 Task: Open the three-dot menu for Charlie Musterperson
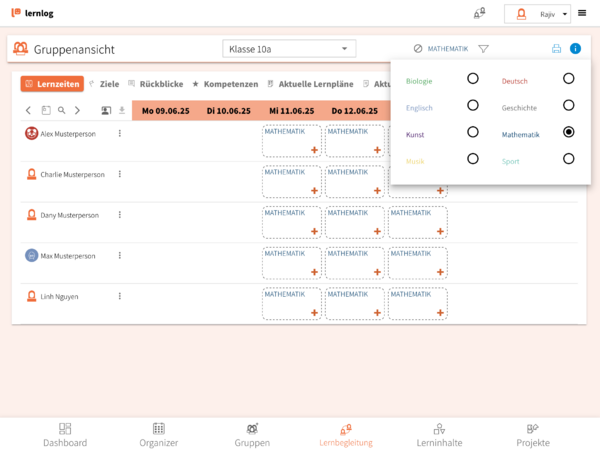point(119,174)
